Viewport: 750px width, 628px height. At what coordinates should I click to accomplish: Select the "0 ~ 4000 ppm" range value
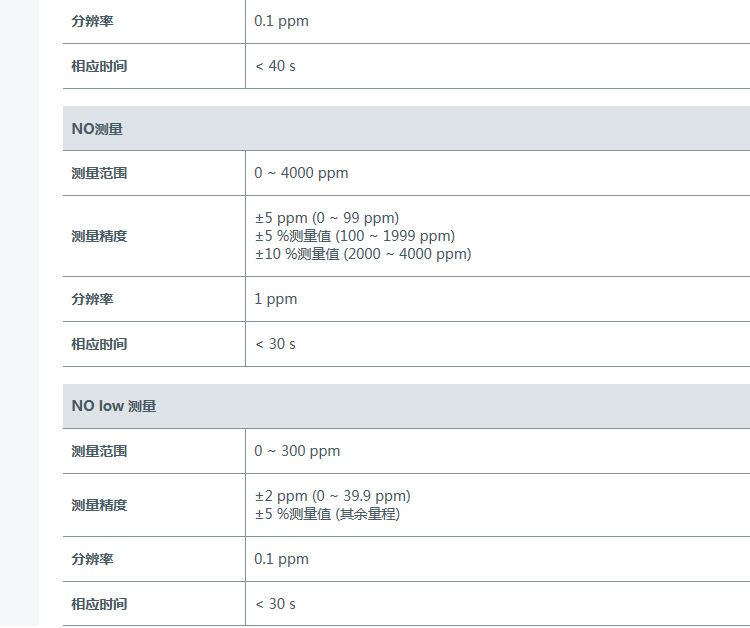(x=301, y=173)
